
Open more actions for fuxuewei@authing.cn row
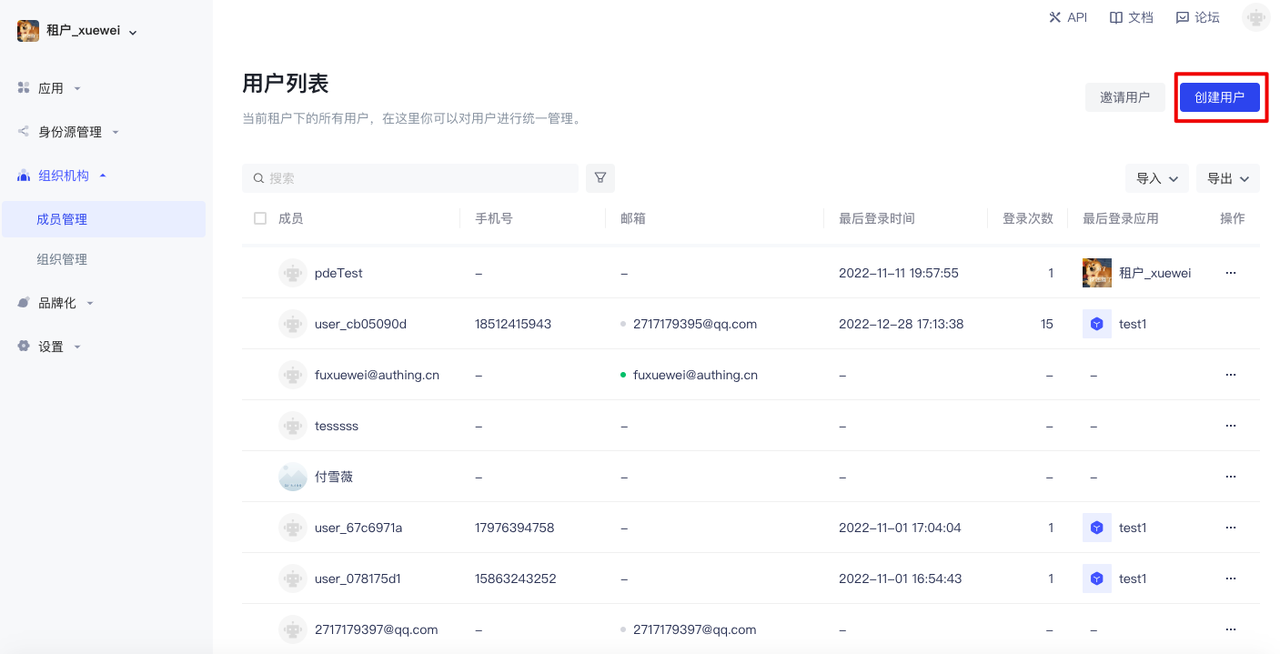pos(1231,375)
